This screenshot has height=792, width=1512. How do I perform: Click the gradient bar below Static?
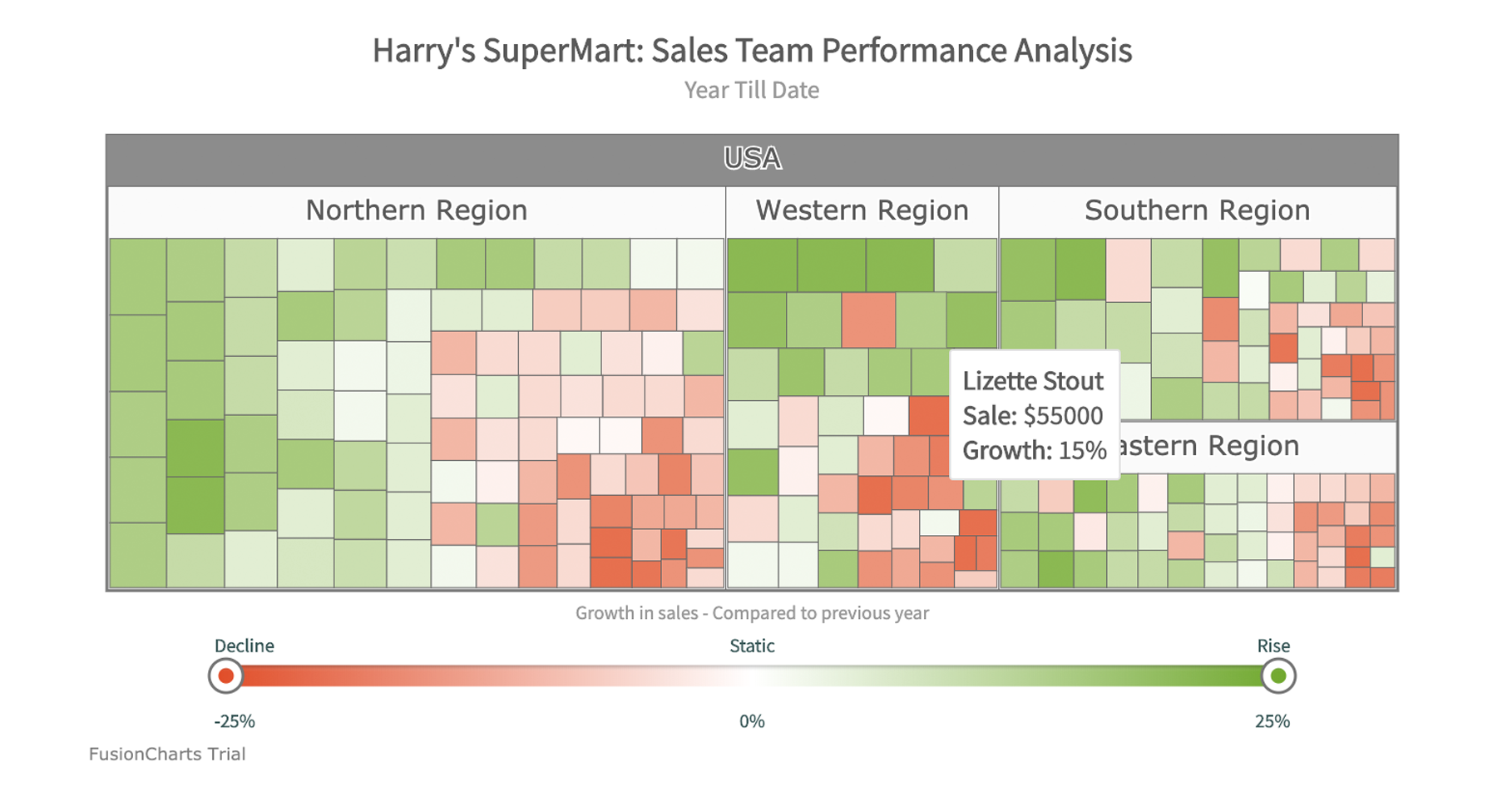pyautogui.click(x=752, y=676)
